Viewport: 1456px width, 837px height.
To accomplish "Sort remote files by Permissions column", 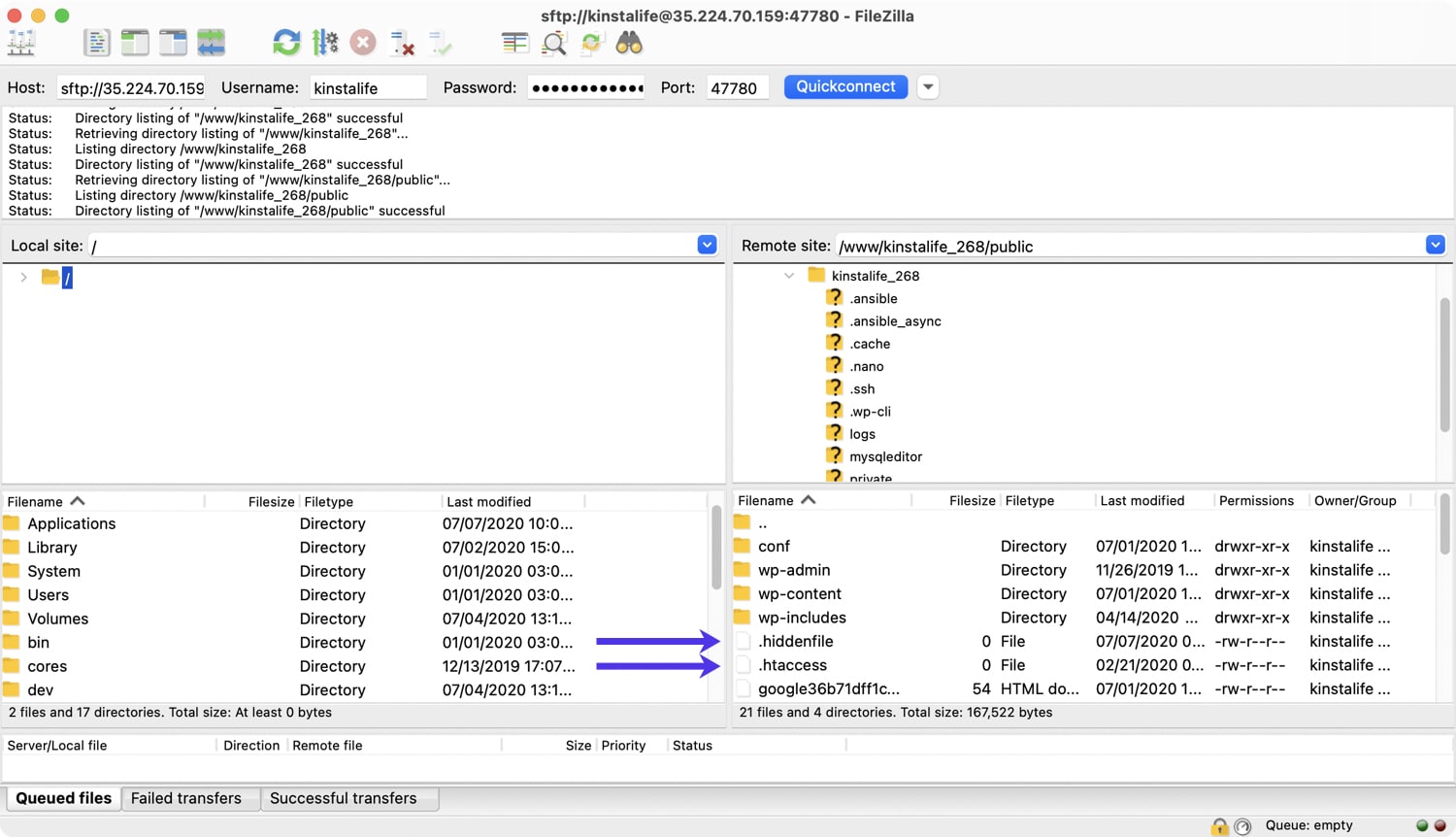I will point(1255,500).
